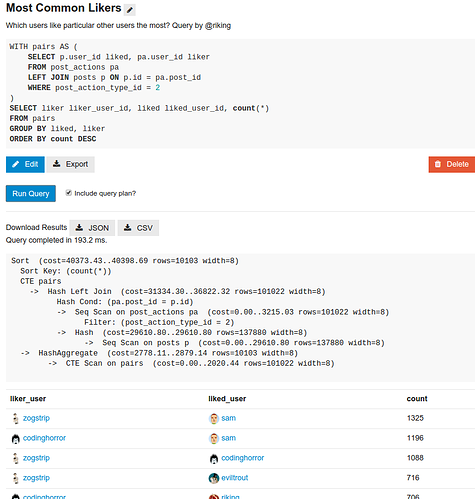Click codinghorror's avatar in the second row
475x499 pixels.
[x=16, y=439]
